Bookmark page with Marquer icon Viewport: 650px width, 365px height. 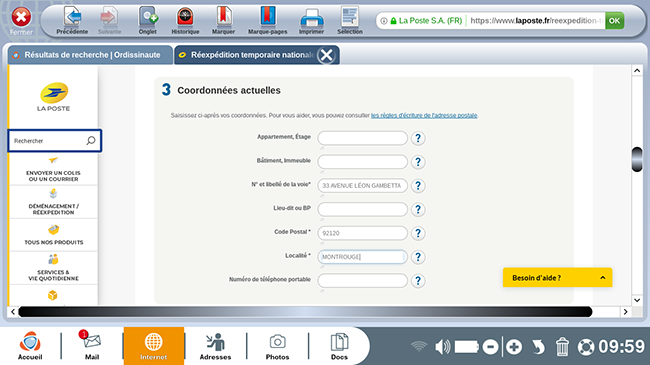pos(223,21)
